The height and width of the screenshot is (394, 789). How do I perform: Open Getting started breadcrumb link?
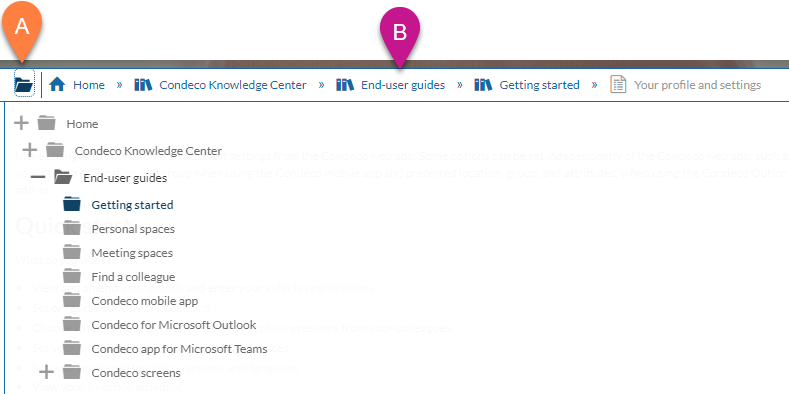pos(539,85)
